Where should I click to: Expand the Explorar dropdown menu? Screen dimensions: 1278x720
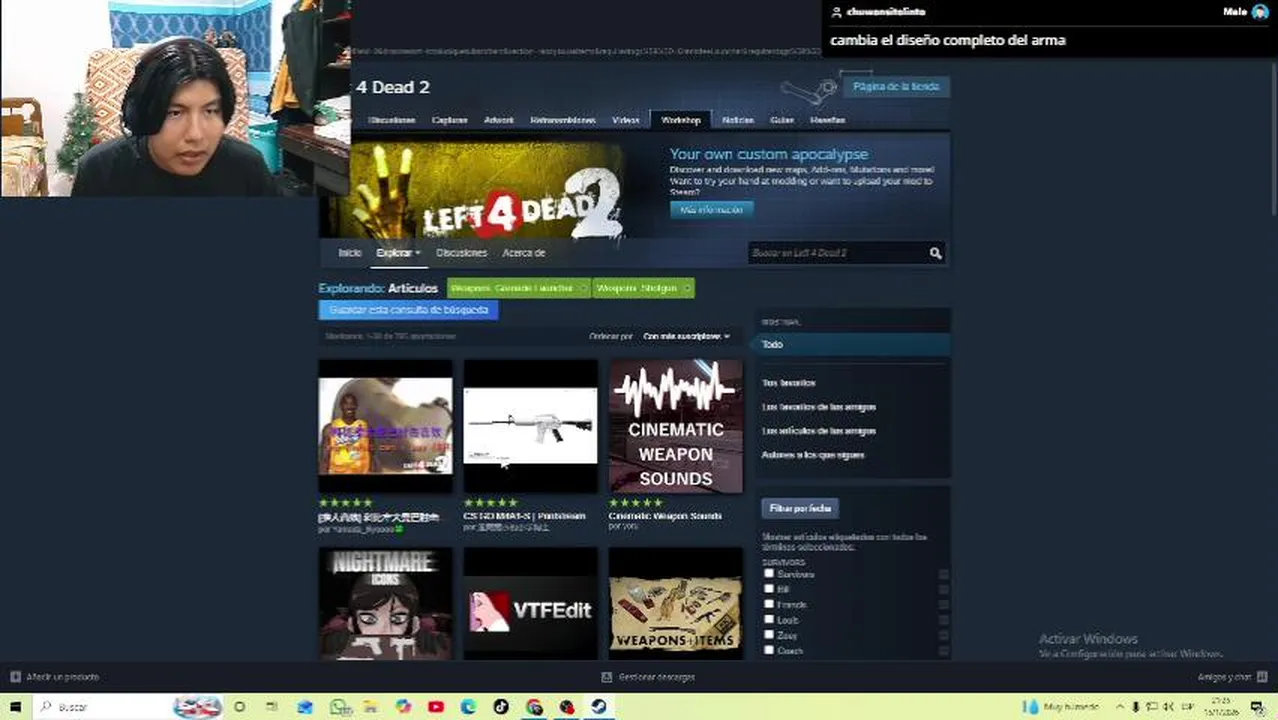coord(398,253)
